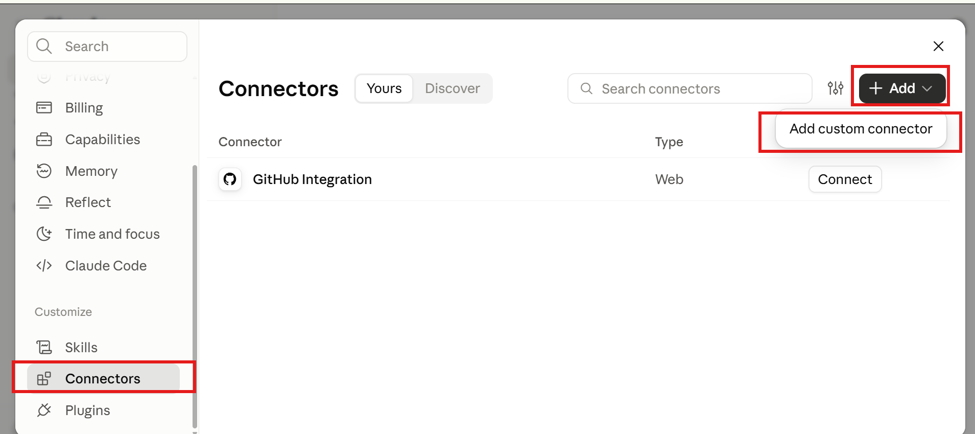975x434 pixels.
Task: Click the GitHub Integration row name
Action: [x=312, y=180]
